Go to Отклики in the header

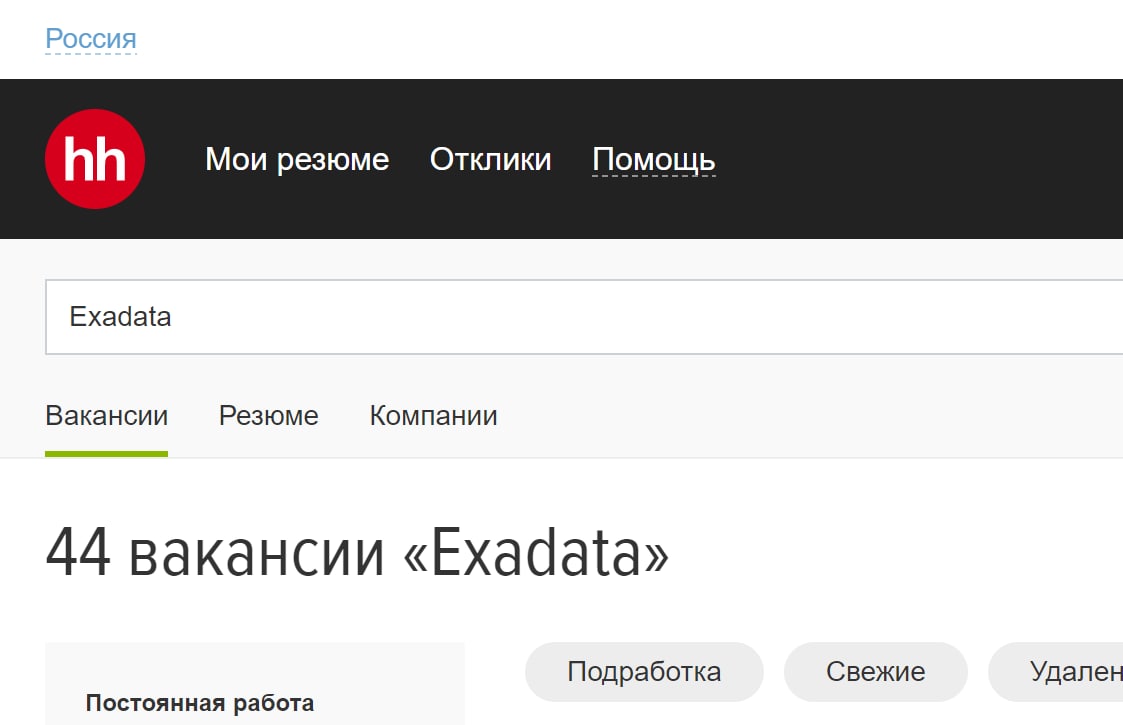point(491,159)
